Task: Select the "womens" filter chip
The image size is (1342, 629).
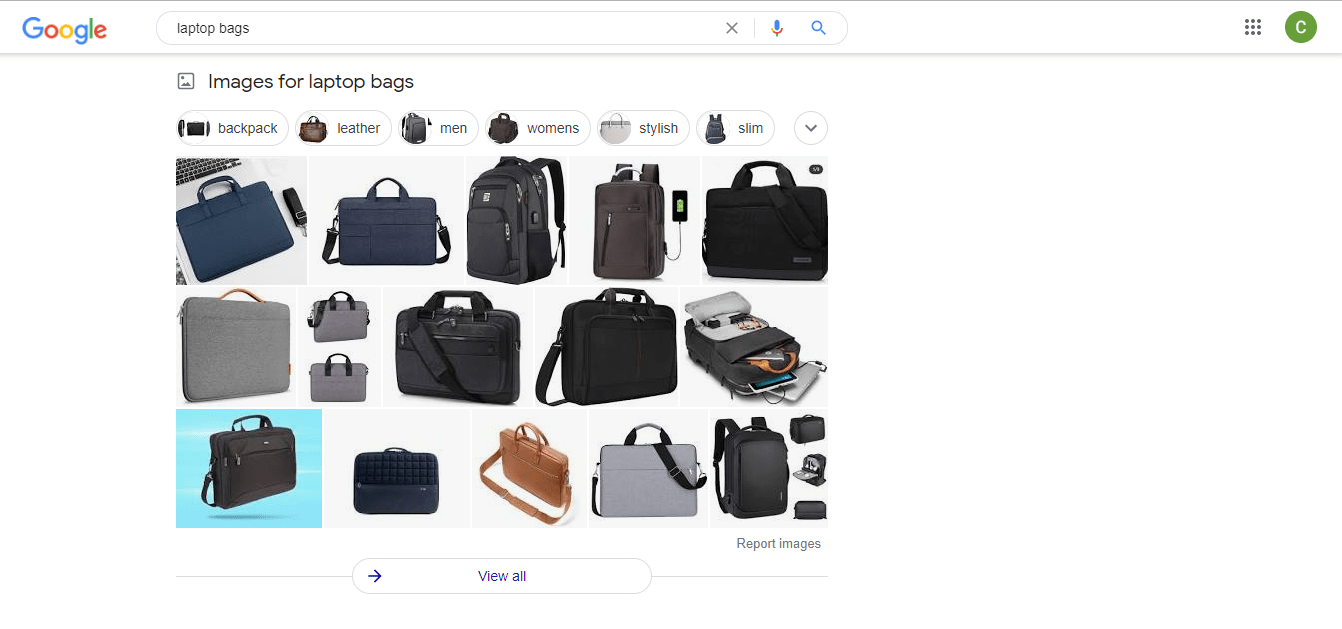Action: [x=538, y=128]
